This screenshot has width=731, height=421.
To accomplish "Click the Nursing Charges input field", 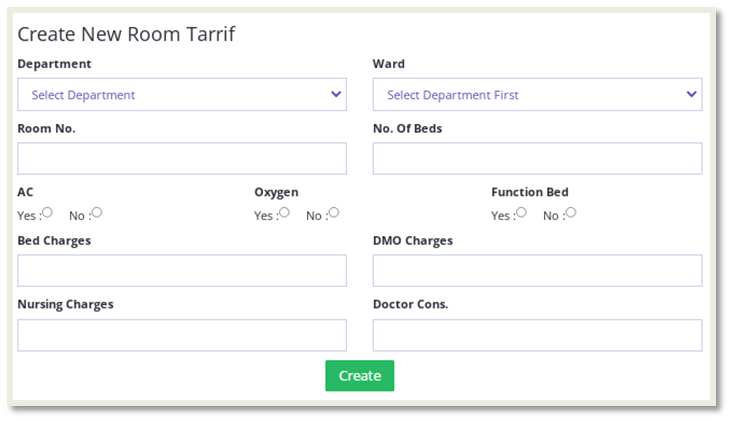I will pyautogui.click(x=181, y=335).
